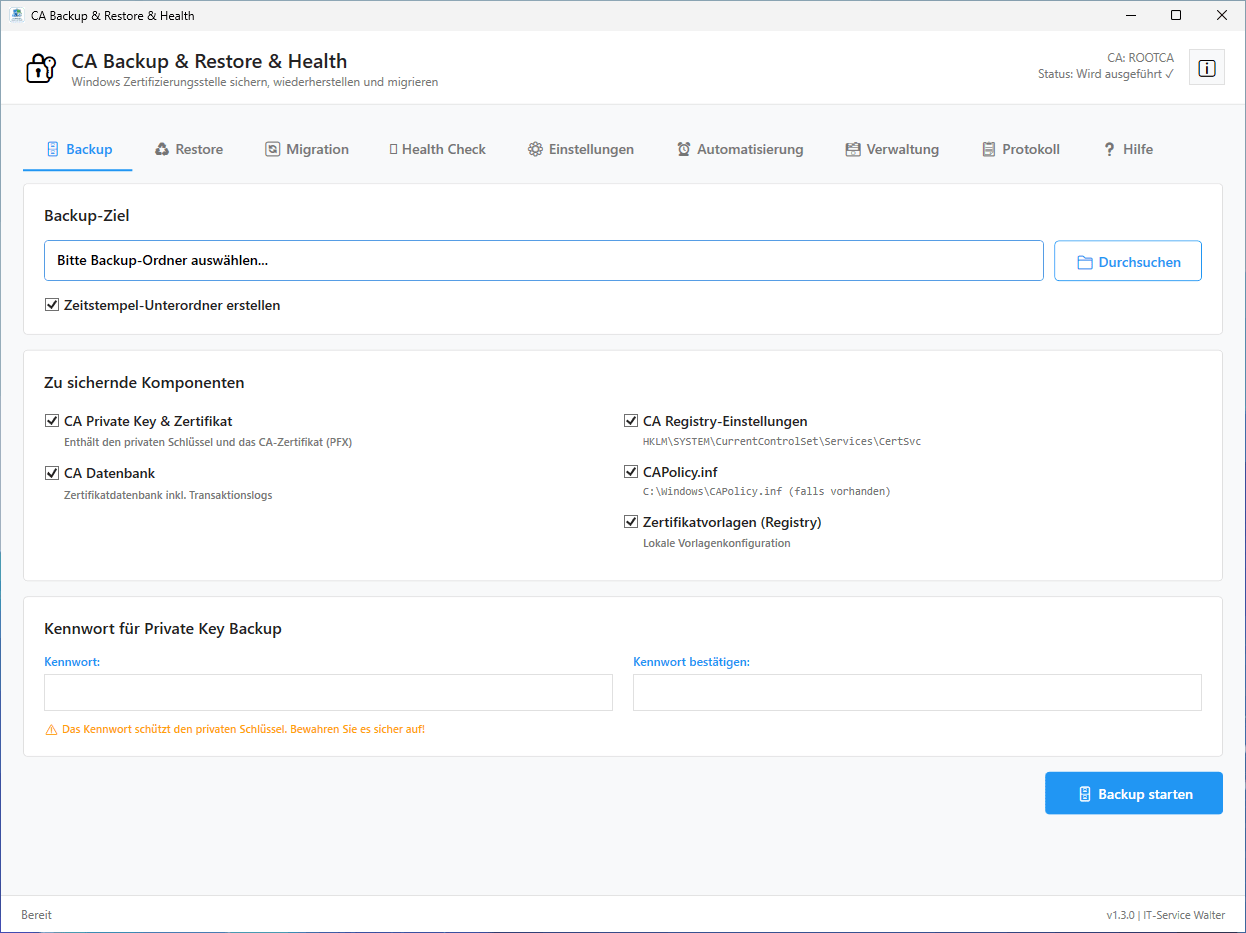1246x933 pixels.
Task: Toggle CA Registry-Einstellungen checkbox
Action: (631, 421)
